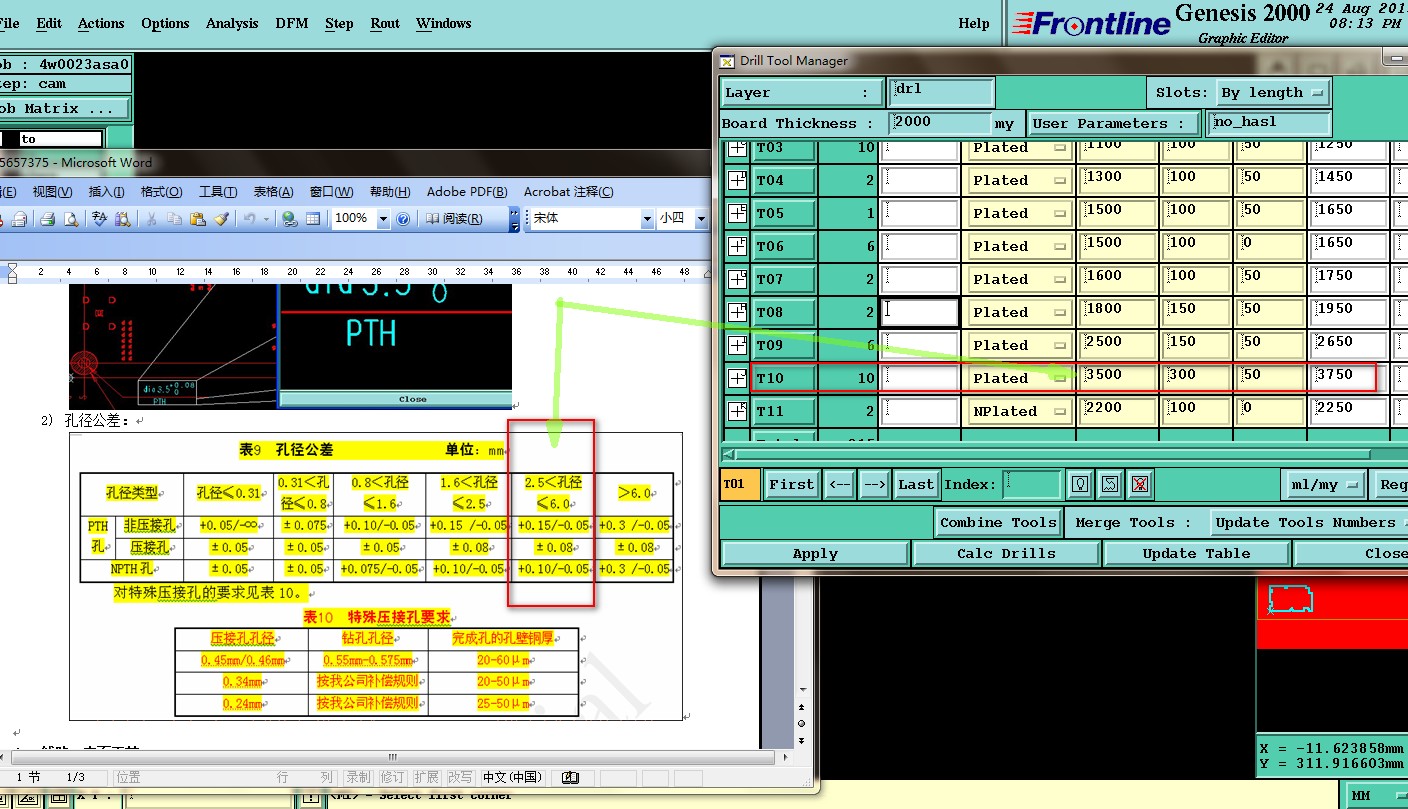Image resolution: width=1408 pixels, height=809 pixels.
Task: Click toolbar options overflow arrow in Word
Action: point(514,219)
